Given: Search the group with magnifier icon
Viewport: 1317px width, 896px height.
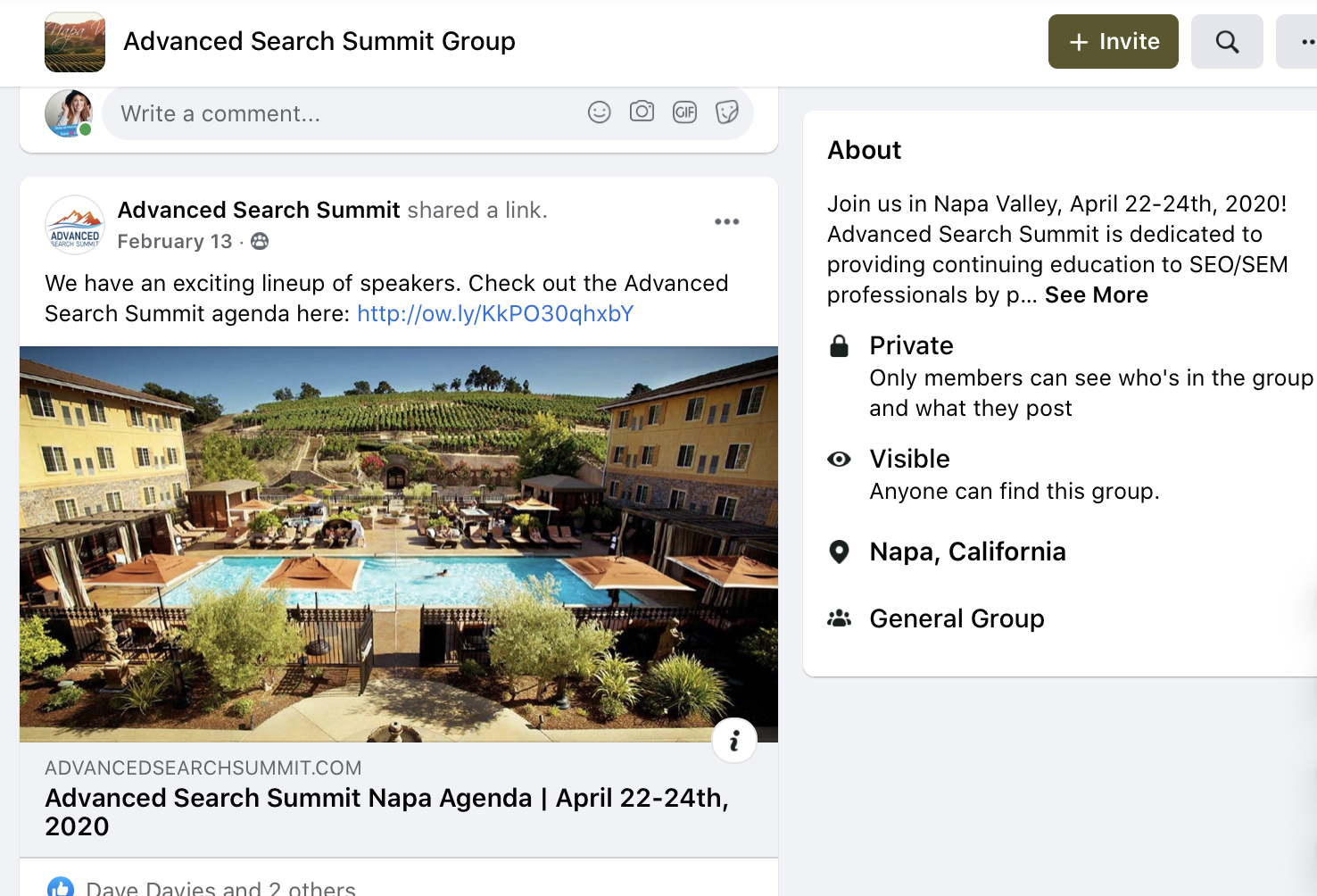Looking at the screenshot, I should (x=1227, y=42).
